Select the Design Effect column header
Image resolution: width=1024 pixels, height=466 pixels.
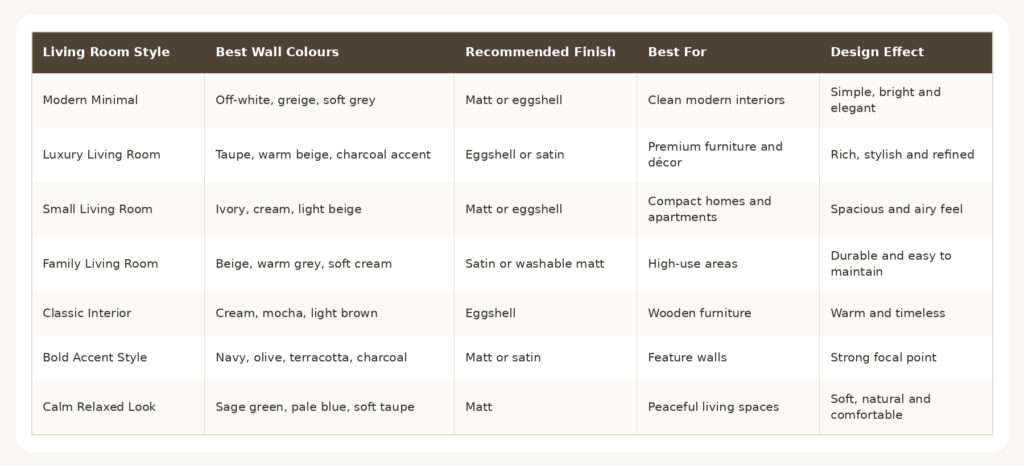tap(906, 52)
